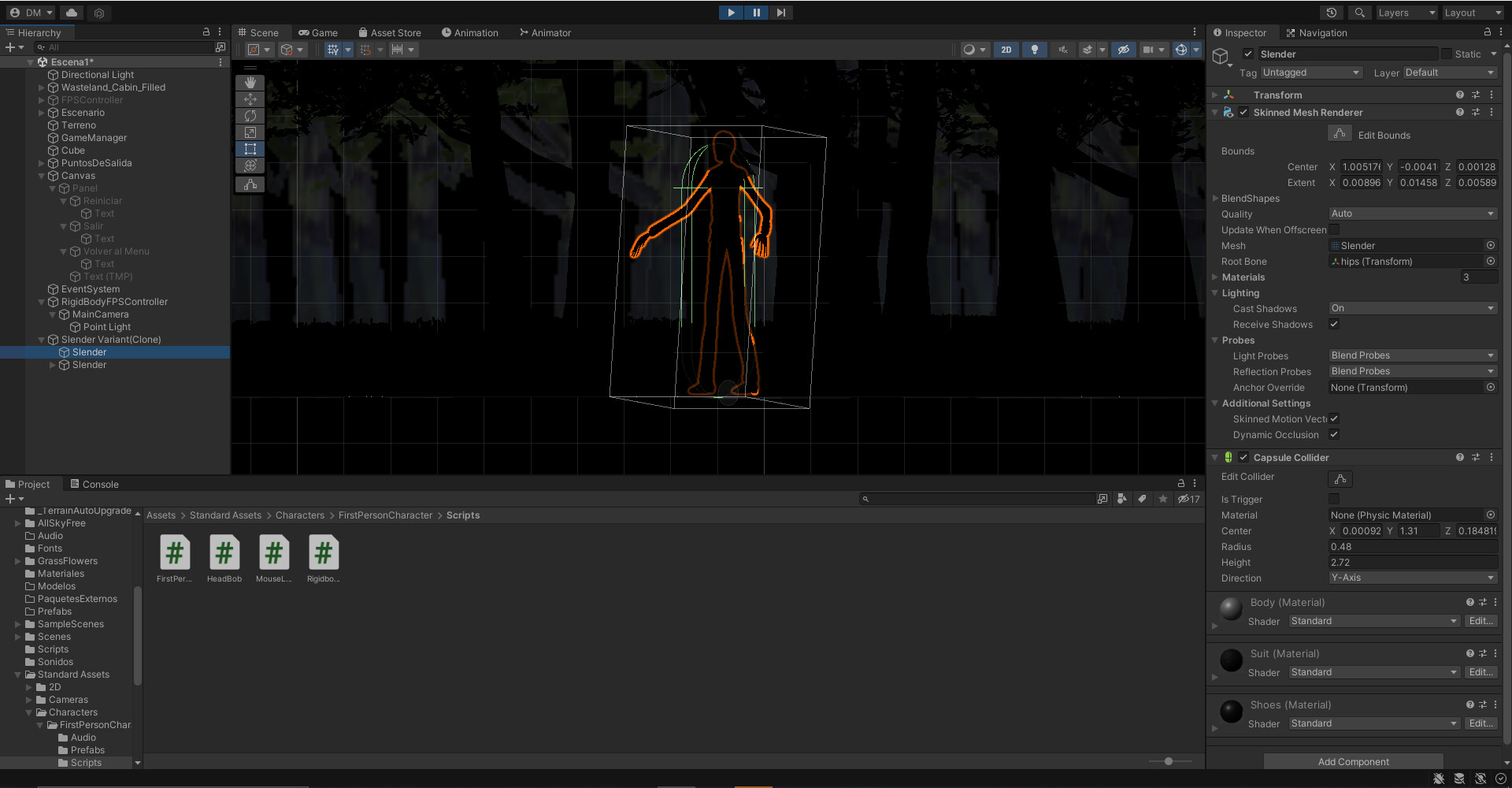The image size is (1512, 788).
Task: Toggle hidden packages count 17
Action: [x=1188, y=499]
